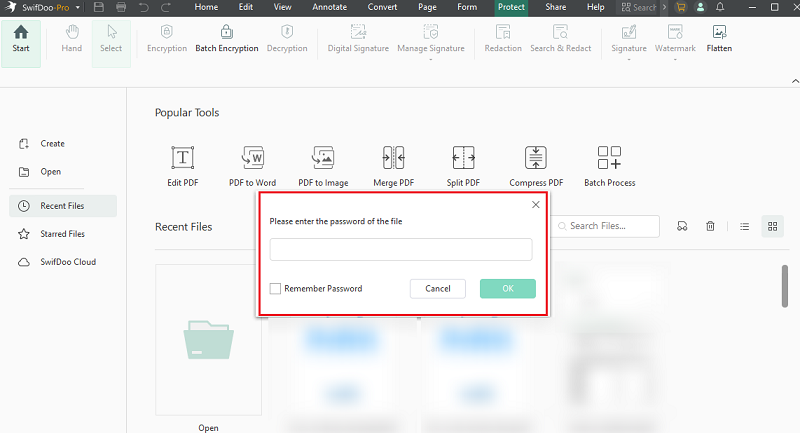800x433 pixels.
Task: Expand more ribbon tabs chevron
Action: pos(664,7)
